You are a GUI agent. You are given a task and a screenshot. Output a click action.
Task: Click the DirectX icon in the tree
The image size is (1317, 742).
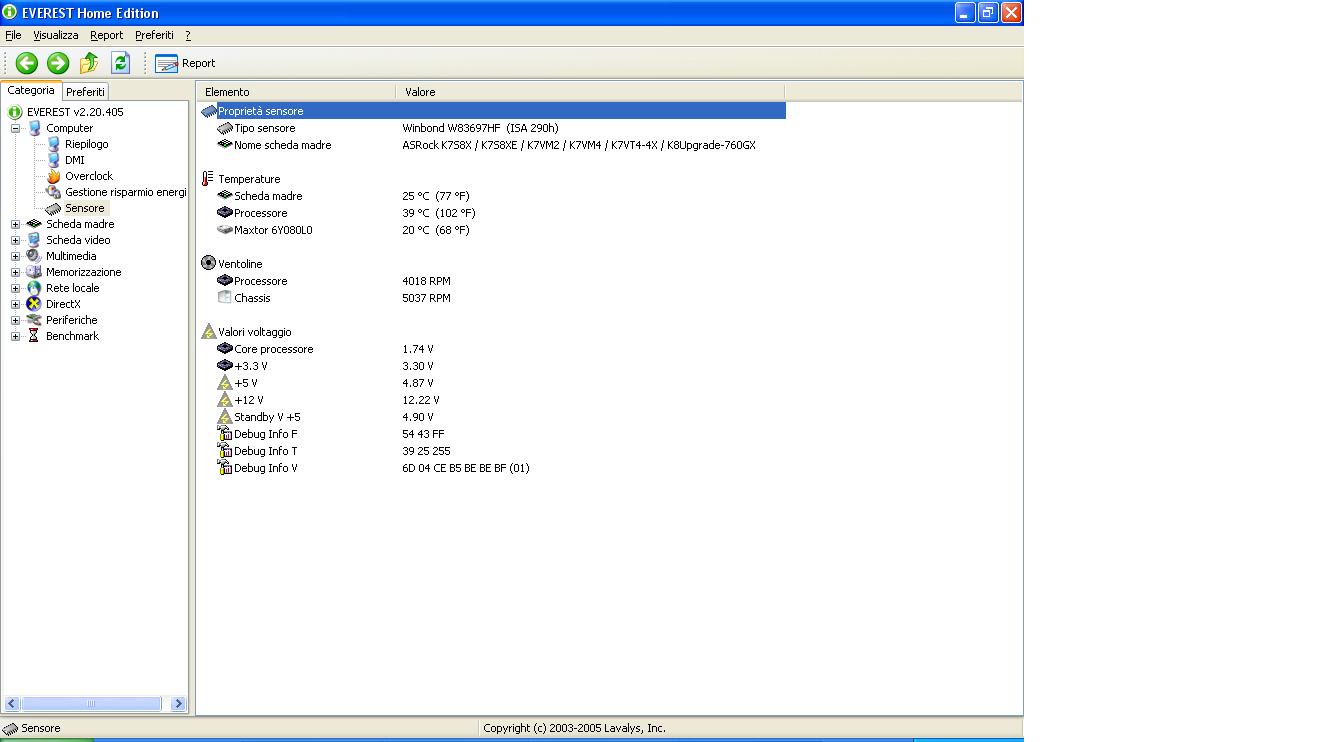point(34,304)
